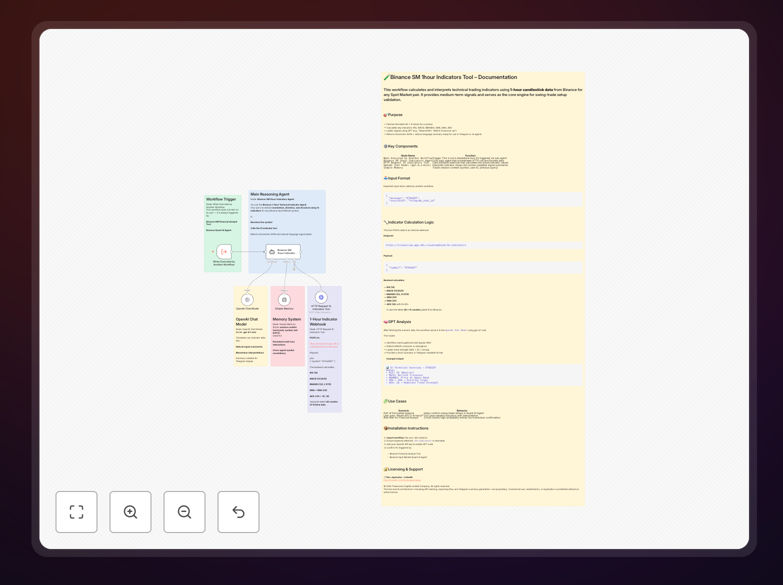Screen dimensions: 783x585
Task: Click the Workflow Trigger sticky note heading
Action: click(x=221, y=199)
